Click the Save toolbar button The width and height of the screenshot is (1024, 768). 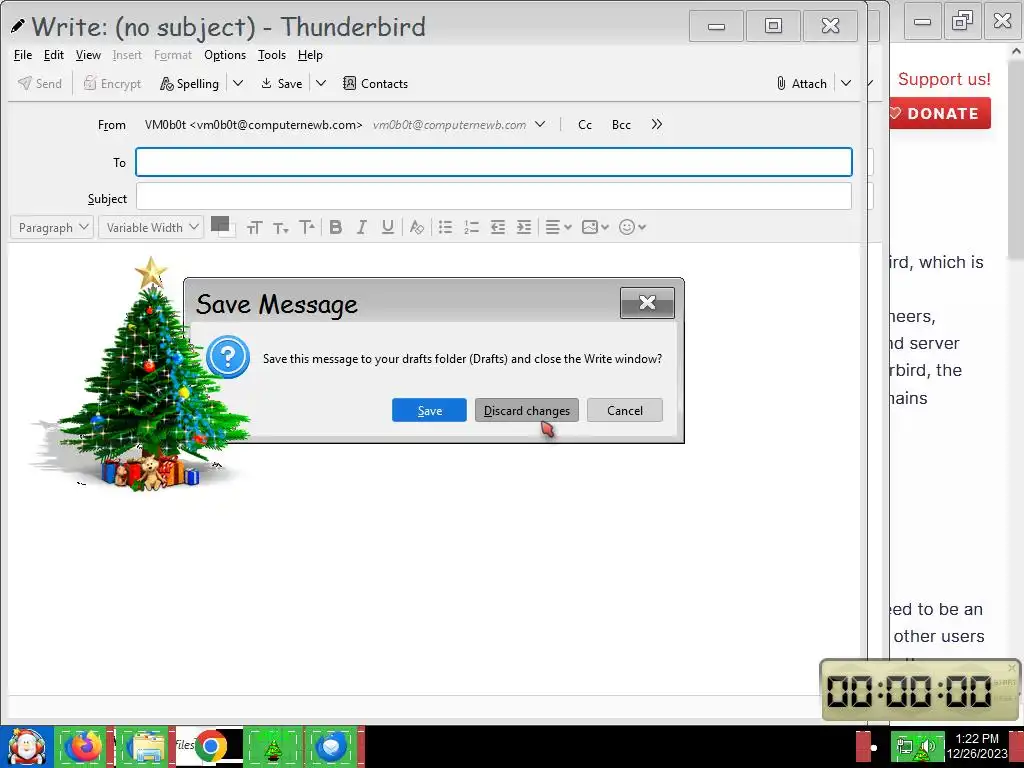(x=281, y=84)
